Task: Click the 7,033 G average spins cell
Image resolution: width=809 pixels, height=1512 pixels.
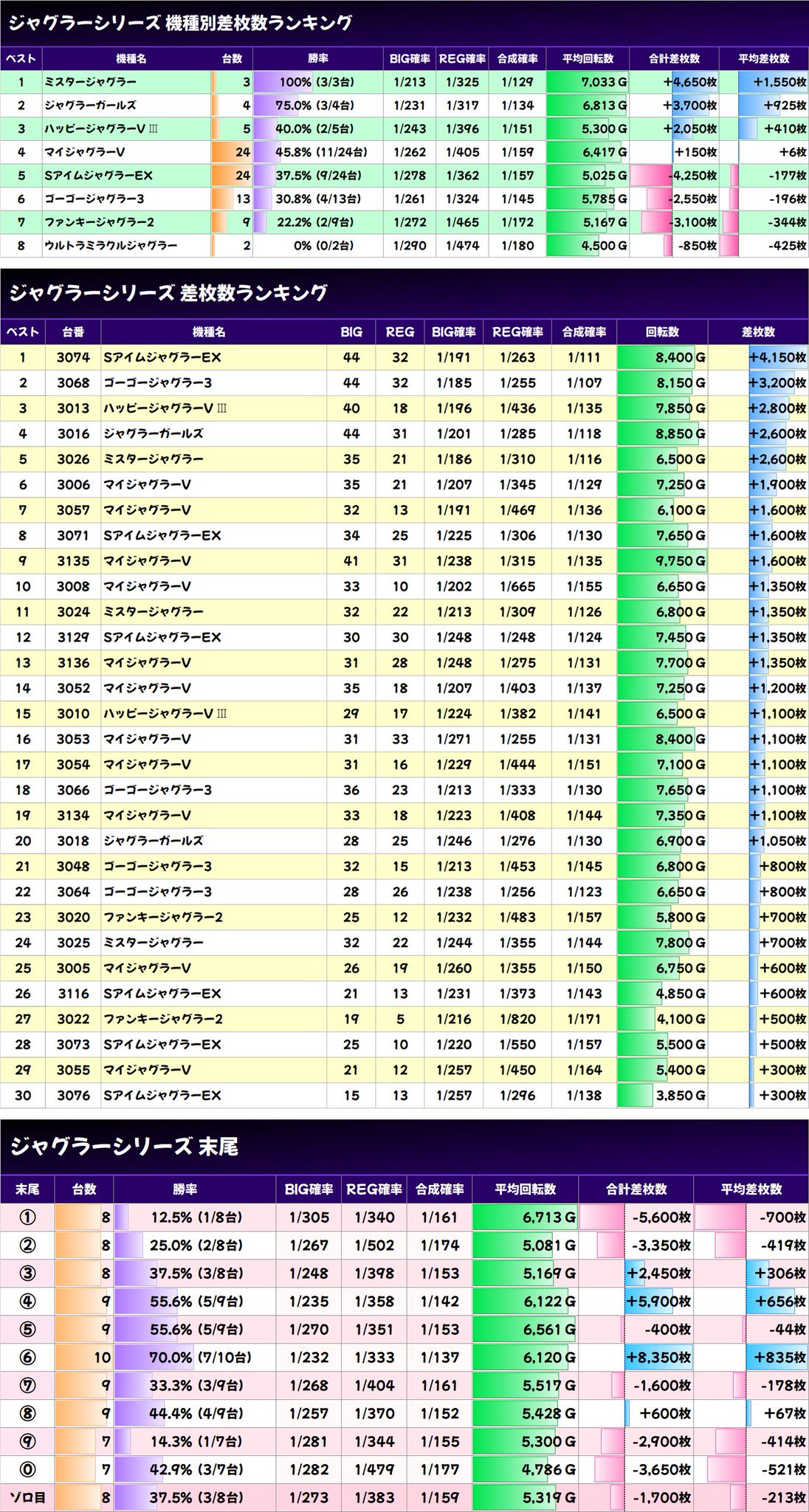Action: [588, 82]
